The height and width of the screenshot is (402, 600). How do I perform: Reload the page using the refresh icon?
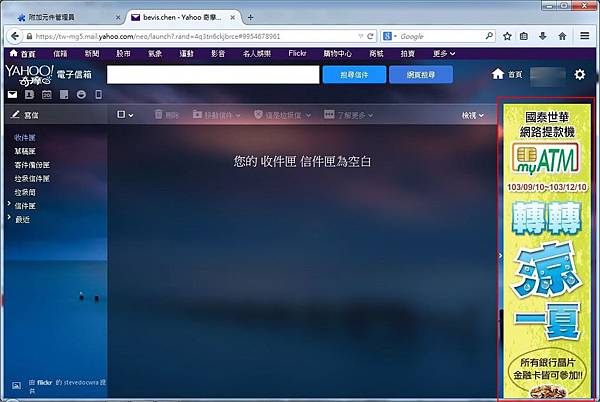[x=370, y=36]
